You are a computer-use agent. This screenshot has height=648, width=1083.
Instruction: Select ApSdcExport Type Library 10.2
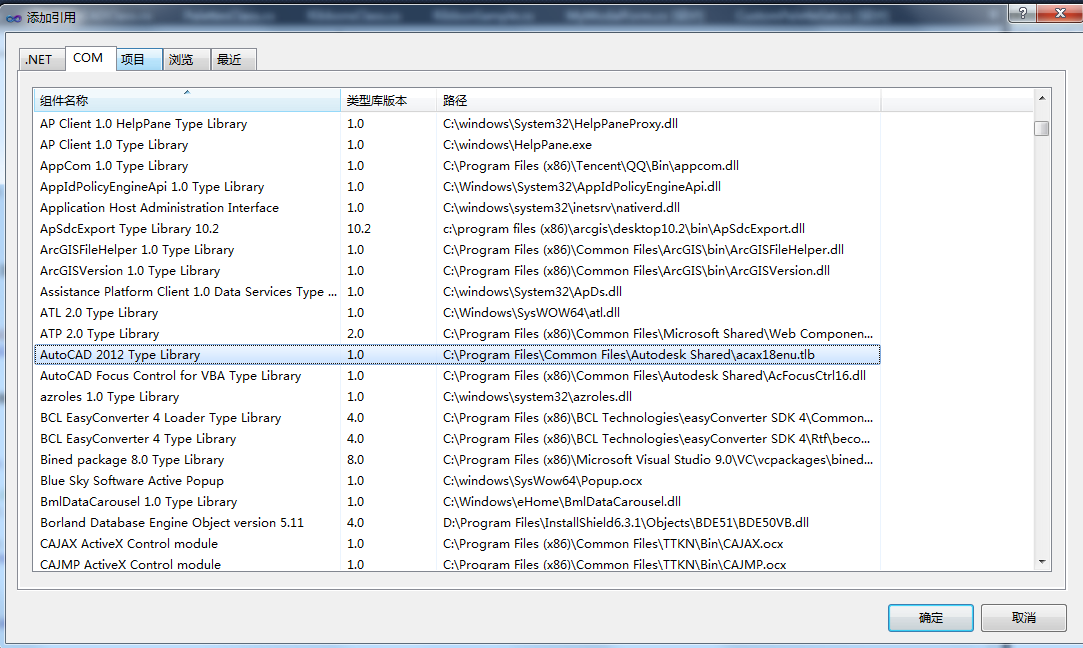457,229
